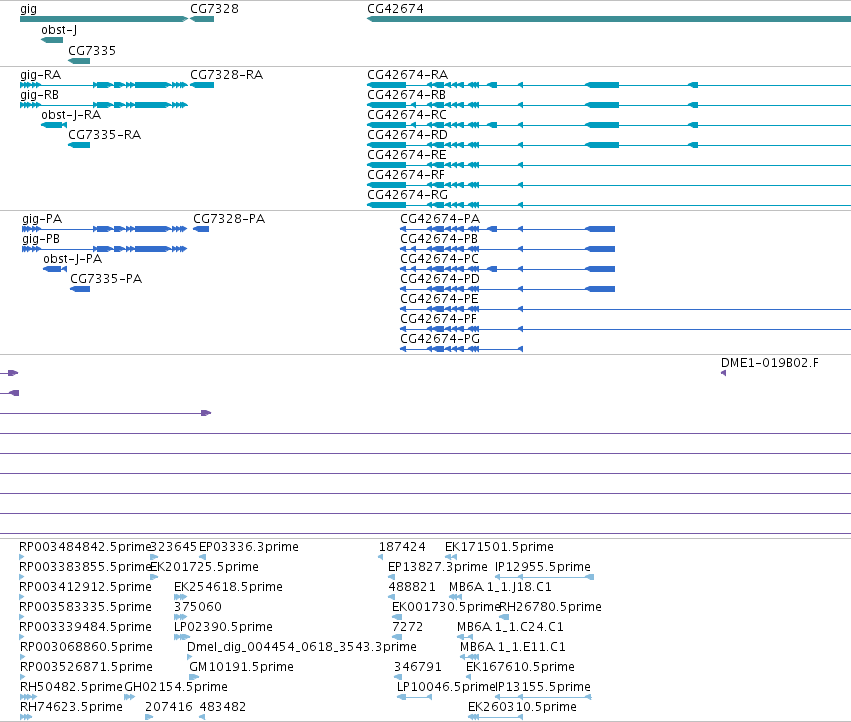Select protein obst-J-PA
This screenshot has width=851, height=722.
[x=72, y=258]
